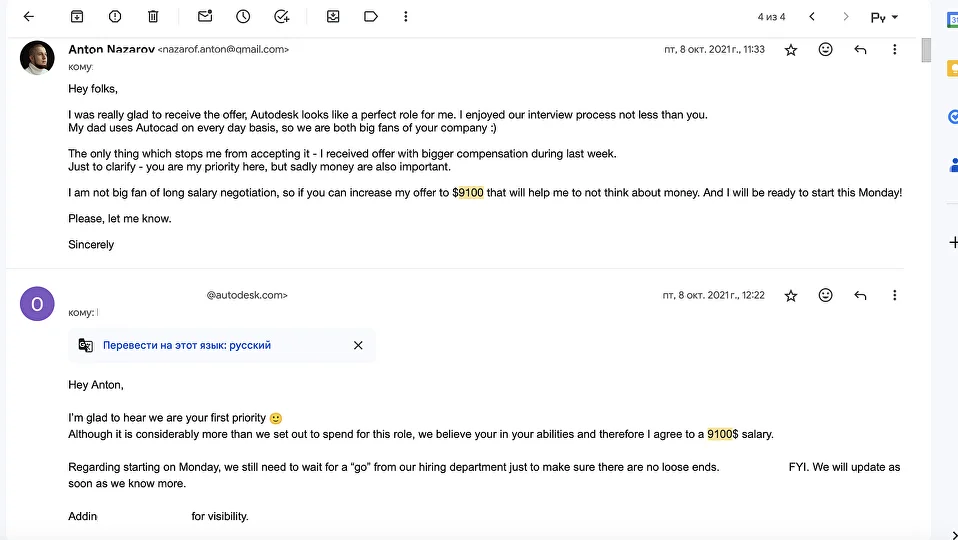Click the 'Перевести на этот язык: русский' link

click(187, 345)
